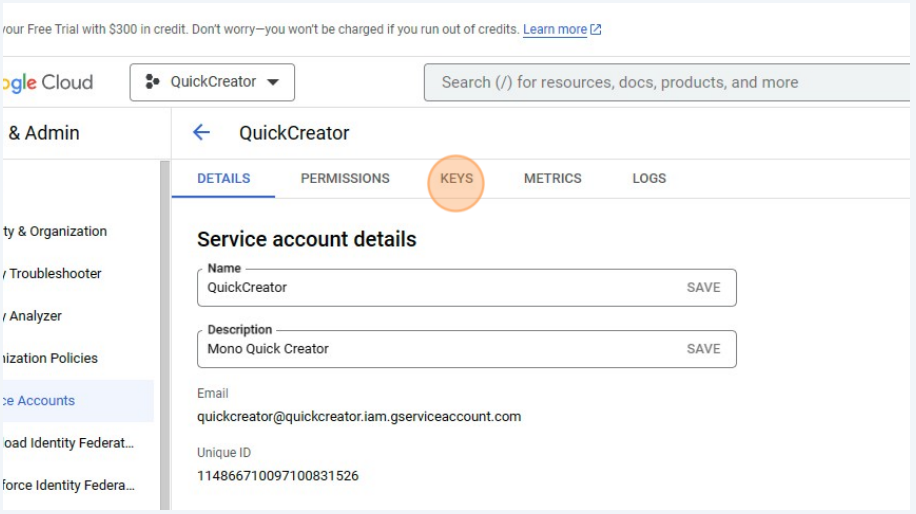Select Service Accounts in sidebar
The height and width of the screenshot is (514, 916).
click(x=78, y=401)
